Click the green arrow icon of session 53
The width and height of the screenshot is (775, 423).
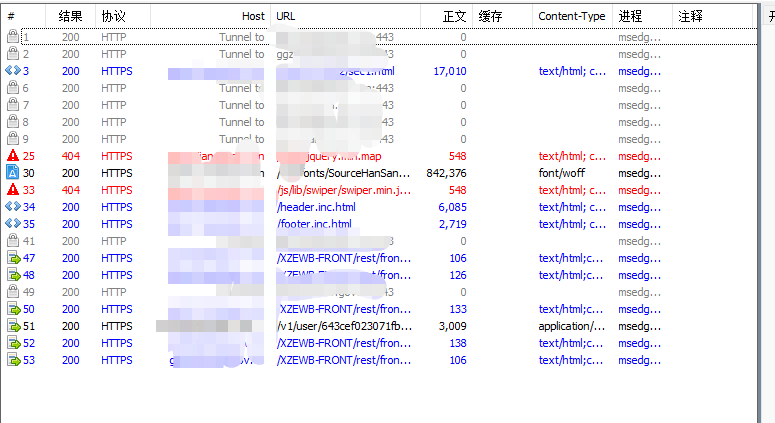(14, 360)
